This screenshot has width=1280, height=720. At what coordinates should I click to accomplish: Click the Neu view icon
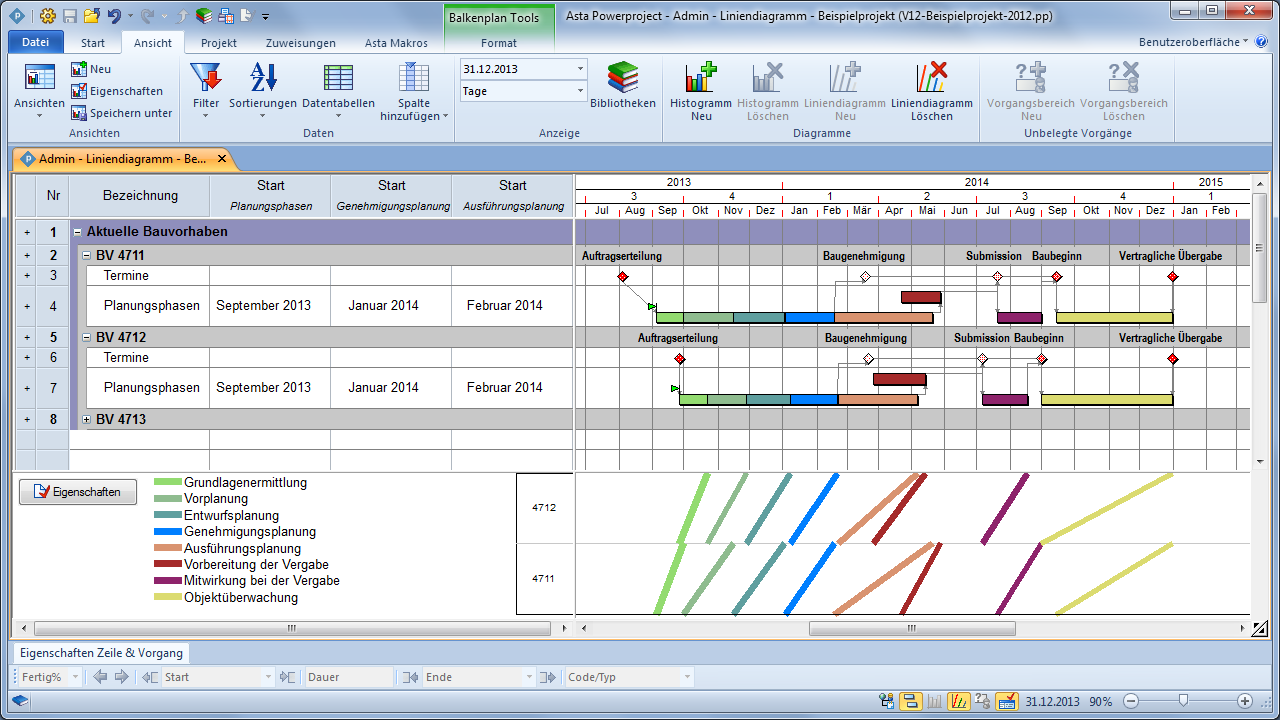(79, 69)
